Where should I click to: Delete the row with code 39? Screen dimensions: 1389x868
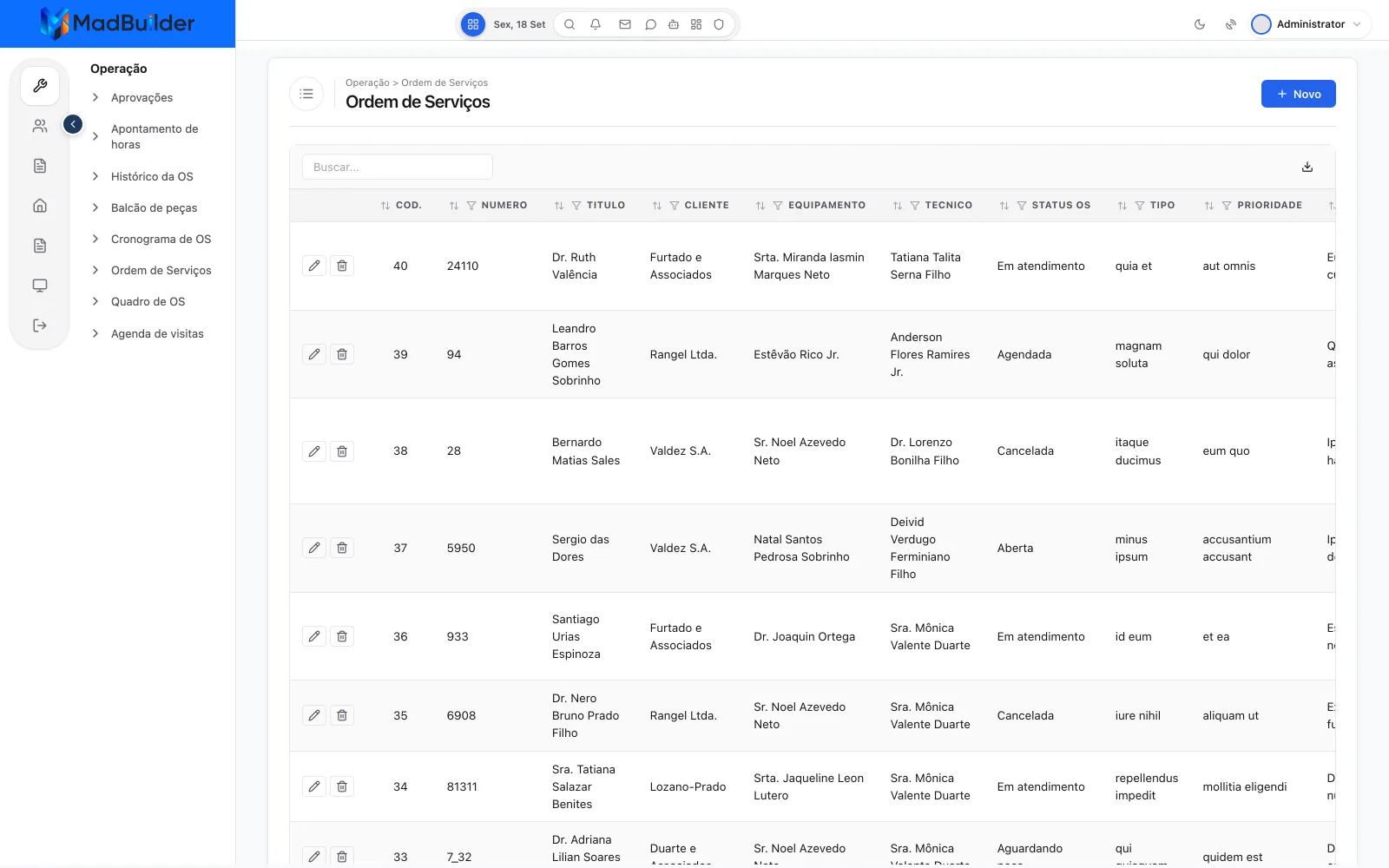pyautogui.click(x=342, y=354)
